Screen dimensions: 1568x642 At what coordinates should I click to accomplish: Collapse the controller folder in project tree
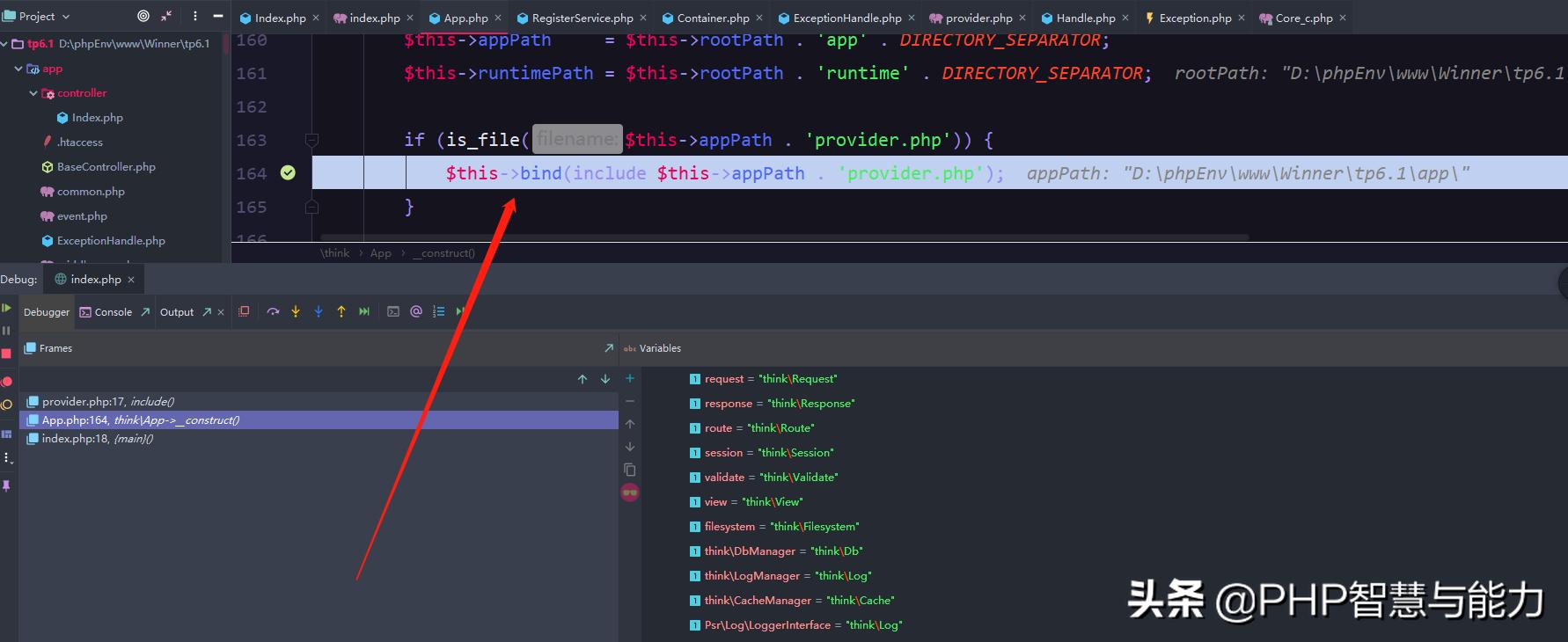pos(33,93)
